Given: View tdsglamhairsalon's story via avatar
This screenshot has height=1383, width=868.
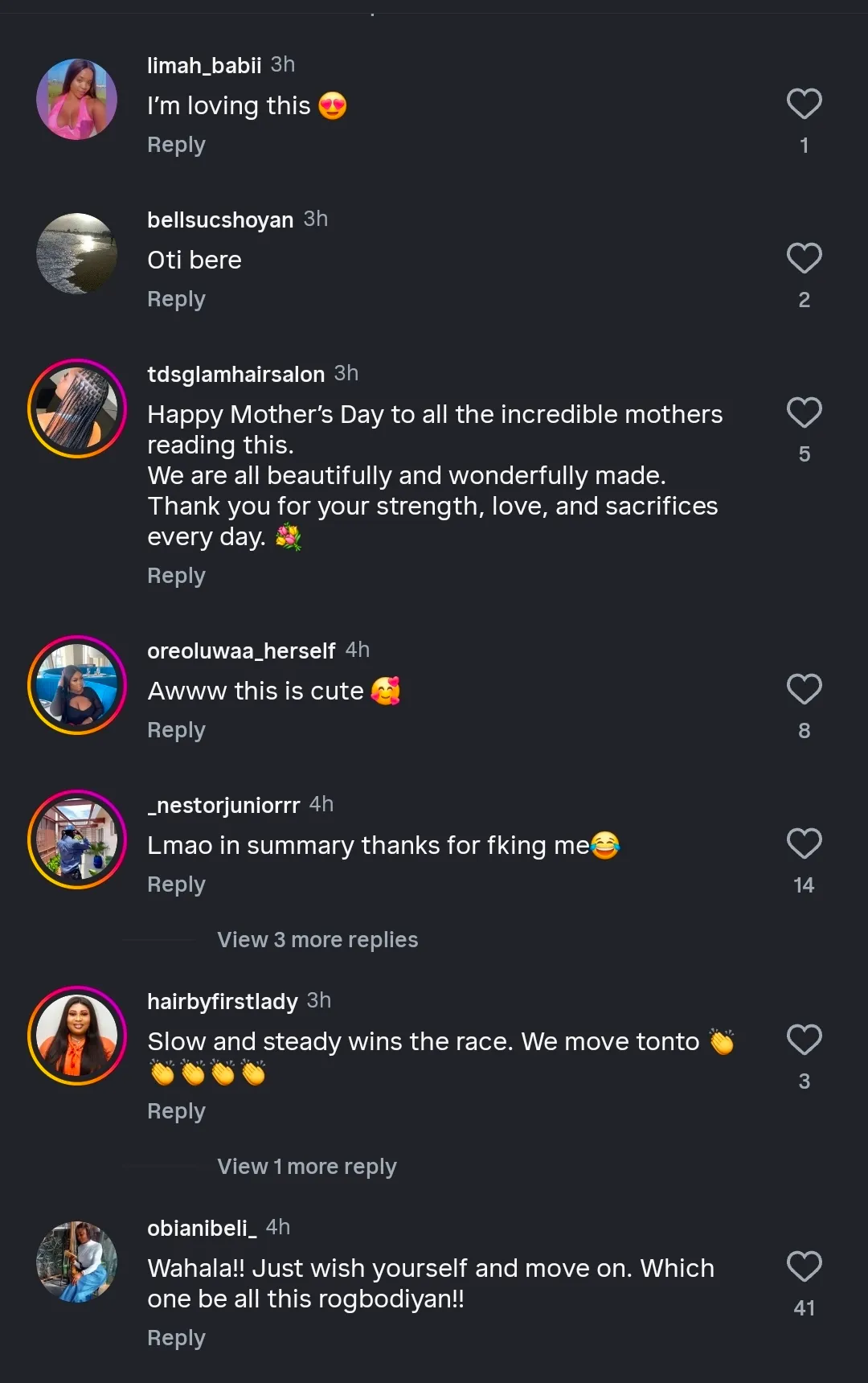Looking at the screenshot, I should 77,408.
